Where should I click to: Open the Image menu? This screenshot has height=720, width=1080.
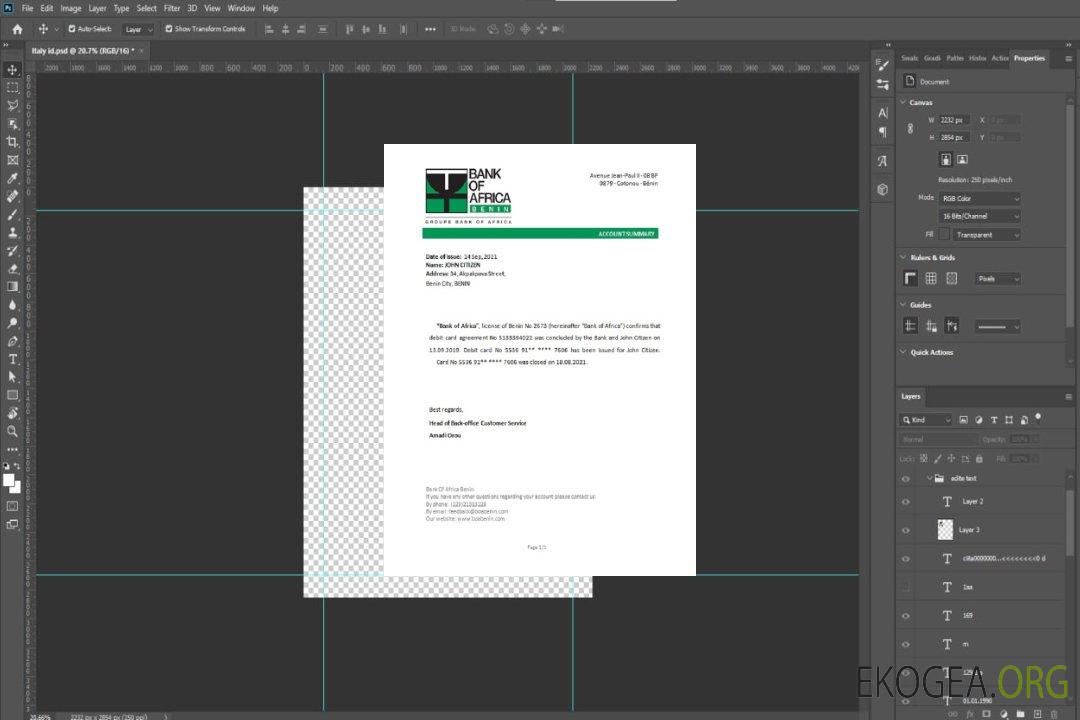(x=71, y=8)
